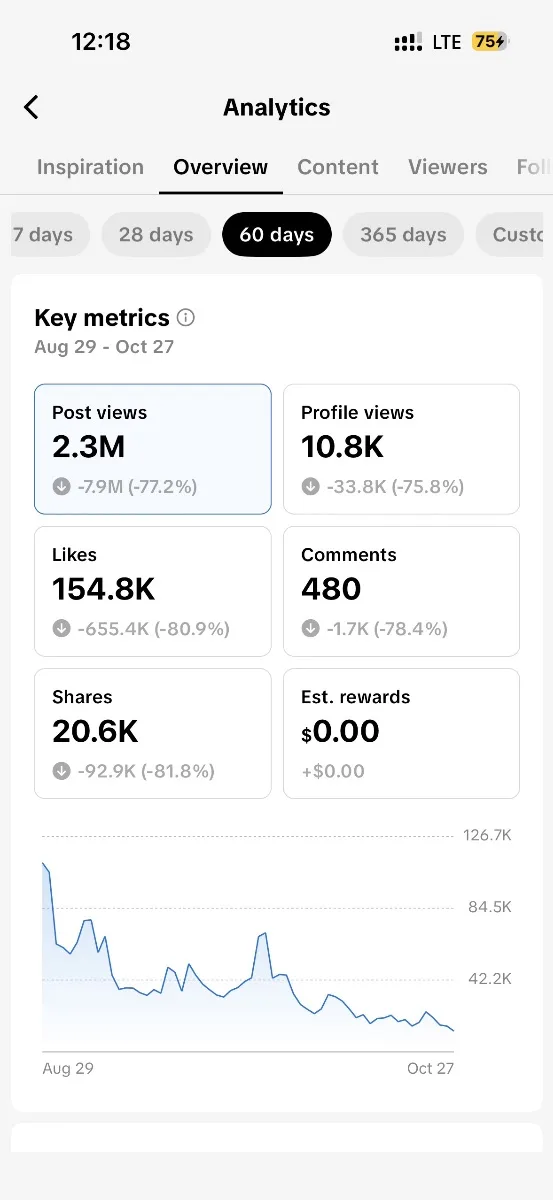Tap the battery indicator in status bar

[x=491, y=42]
